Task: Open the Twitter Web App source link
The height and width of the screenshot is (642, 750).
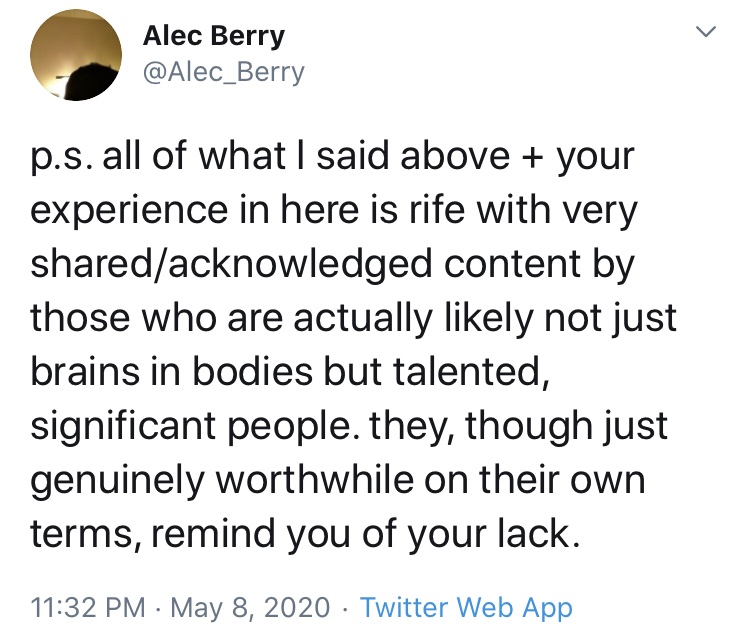Action: tap(466, 607)
